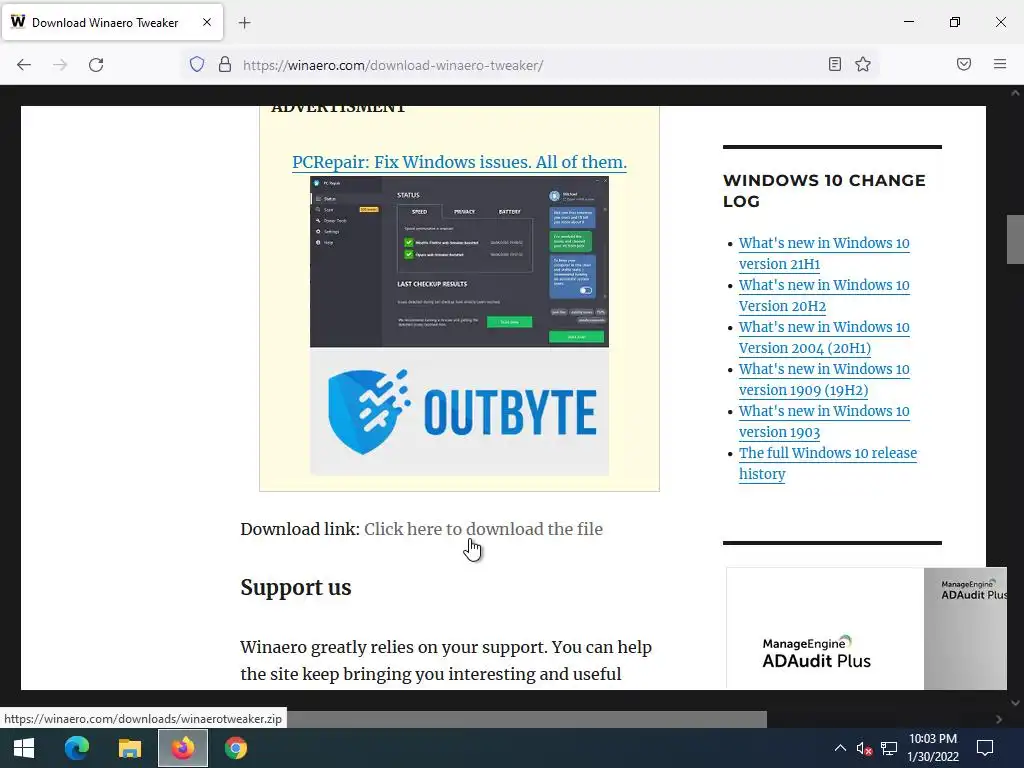Bookmark this page with star icon
This screenshot has height=768, width=1024.
(x=863, y=64)
